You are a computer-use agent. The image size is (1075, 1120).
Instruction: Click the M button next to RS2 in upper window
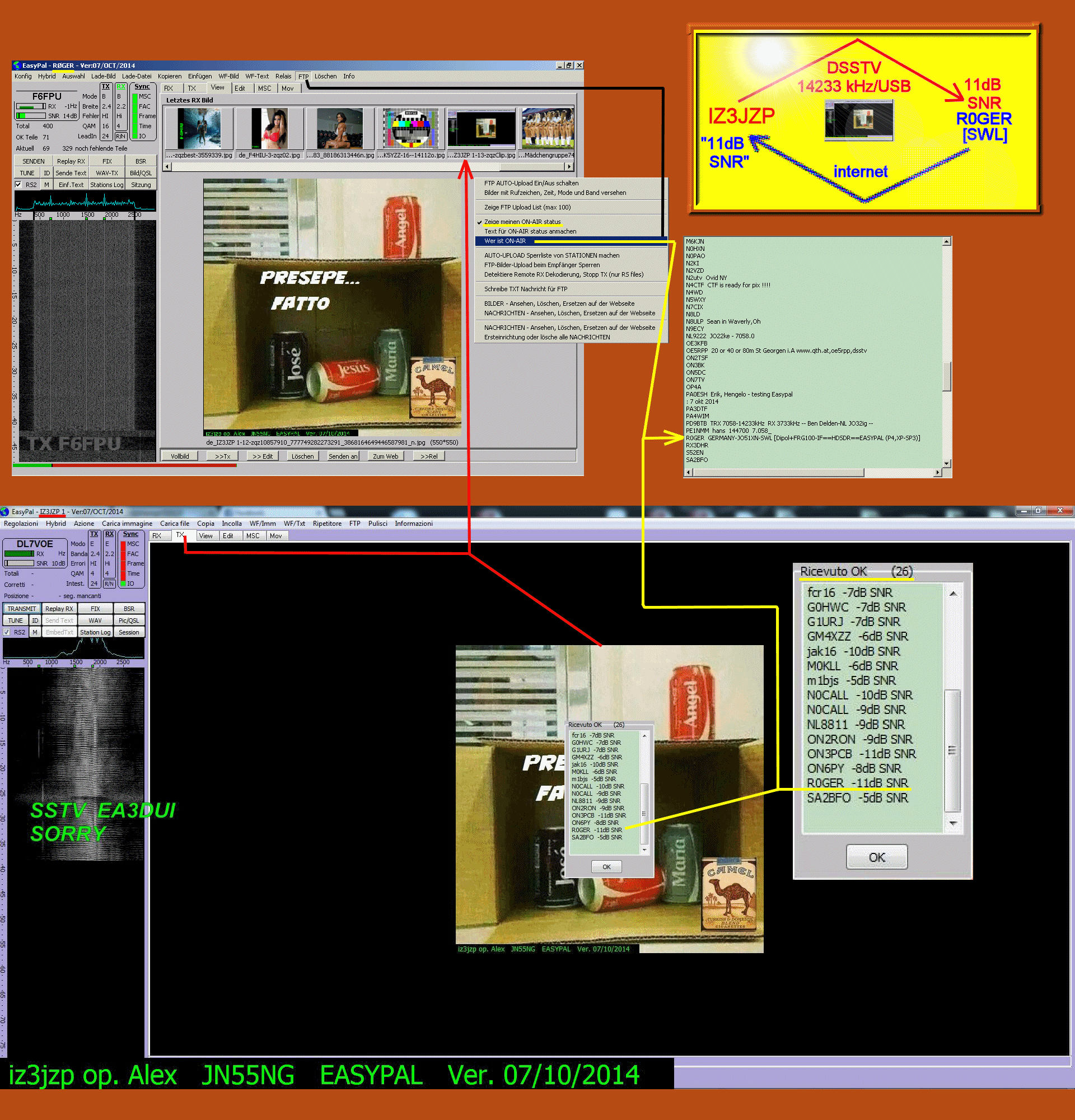click(x=46, y=185)
